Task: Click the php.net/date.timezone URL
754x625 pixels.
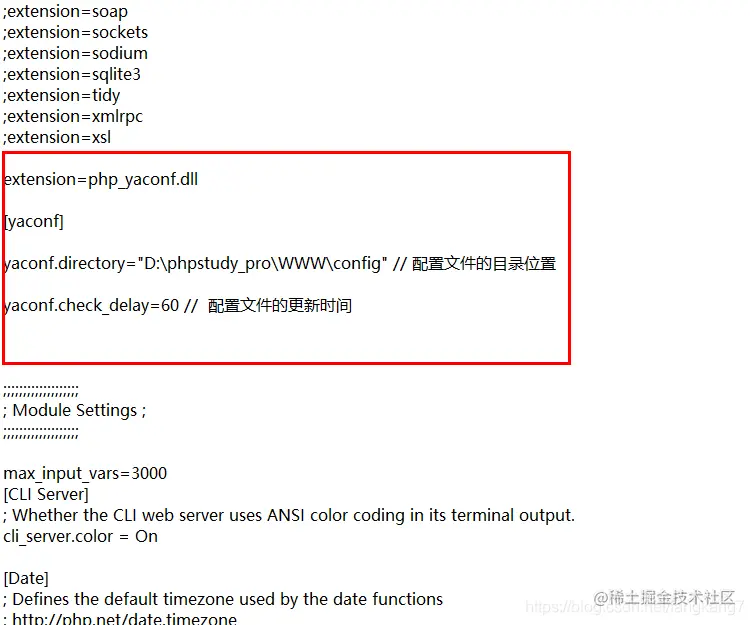Action: click(125, 619)
